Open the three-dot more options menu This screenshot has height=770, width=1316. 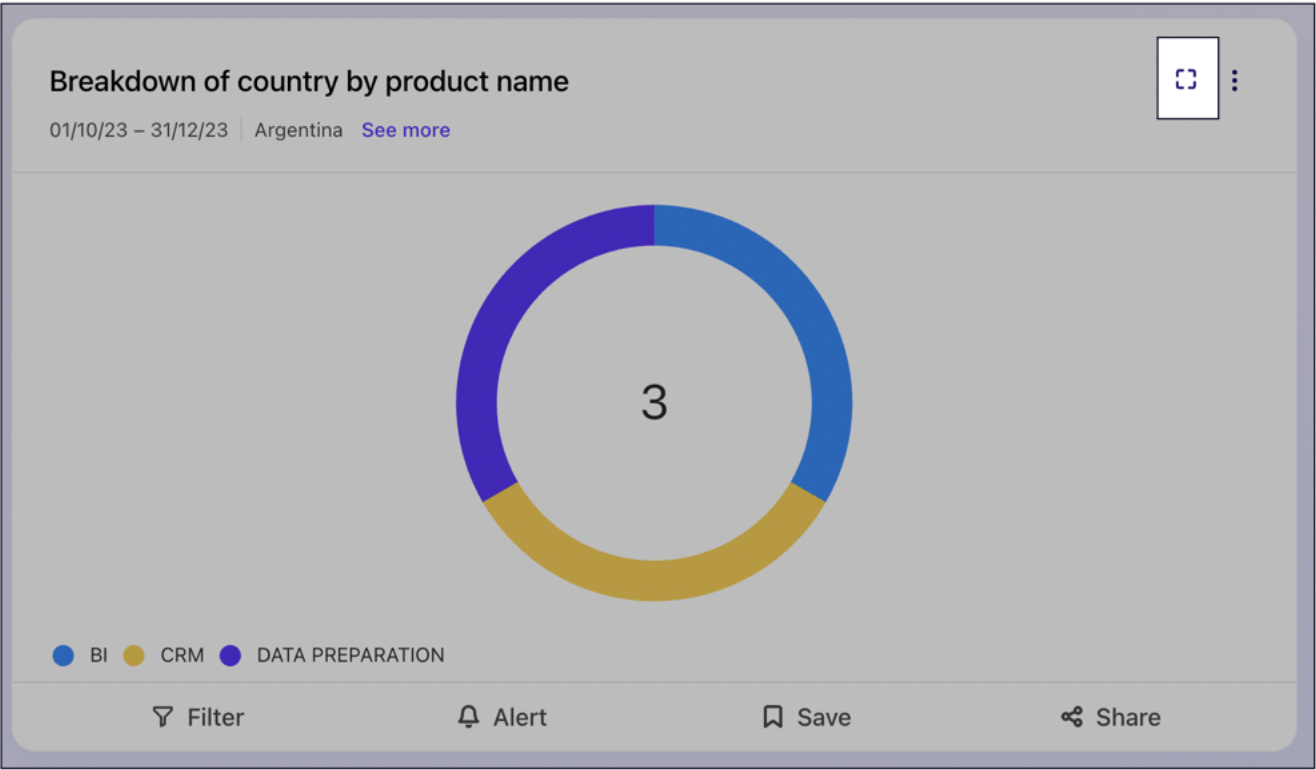1235,80
